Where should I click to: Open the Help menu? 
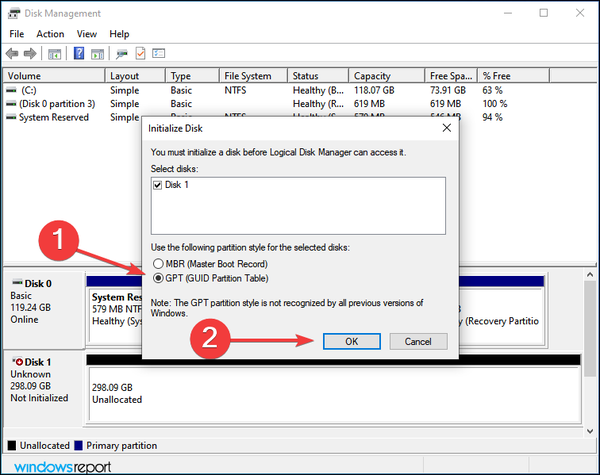pyautogui.click(x=119, y=34)
